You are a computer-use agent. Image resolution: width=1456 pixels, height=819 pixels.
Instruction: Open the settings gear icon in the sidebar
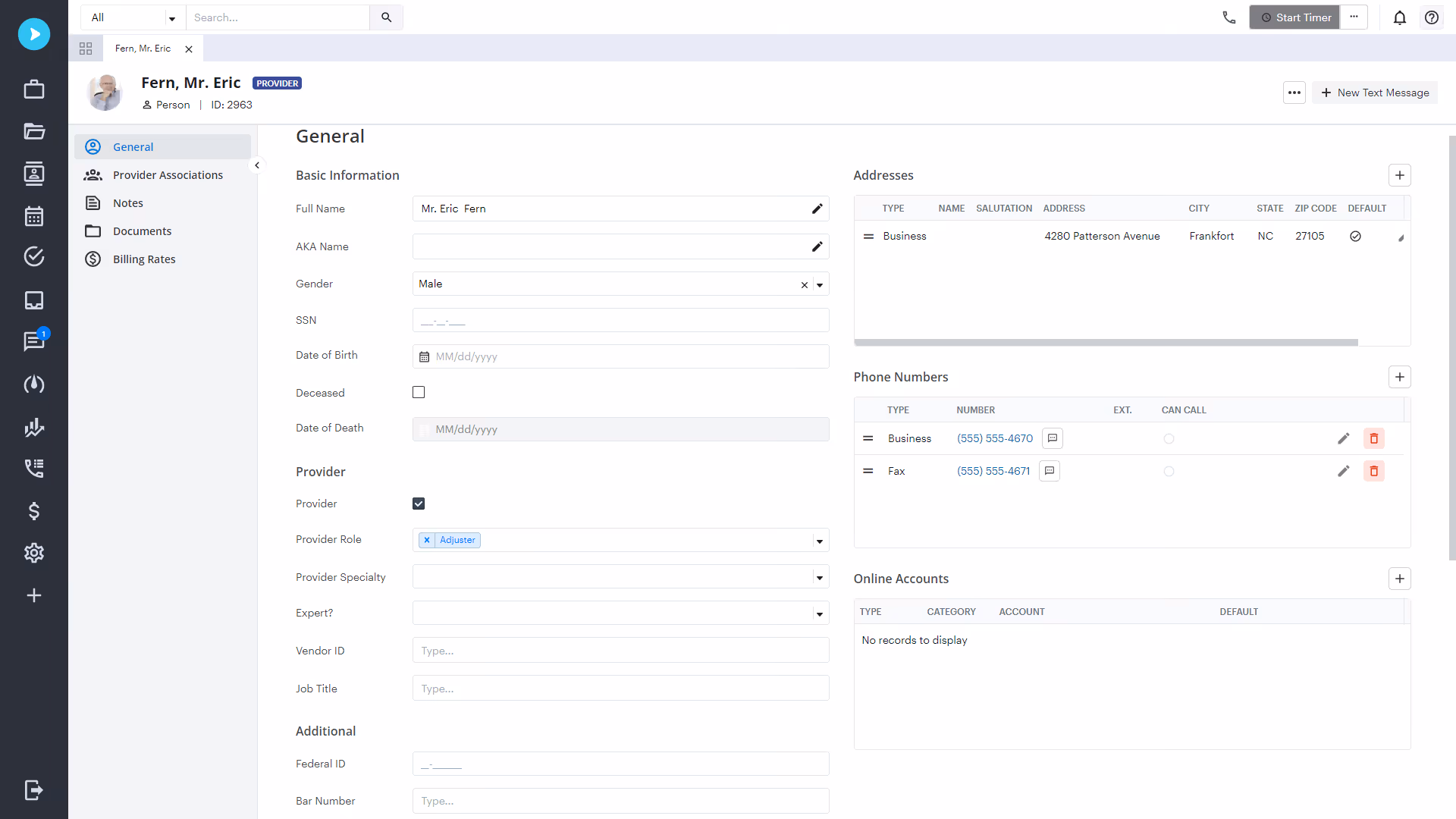click(34, 553)
